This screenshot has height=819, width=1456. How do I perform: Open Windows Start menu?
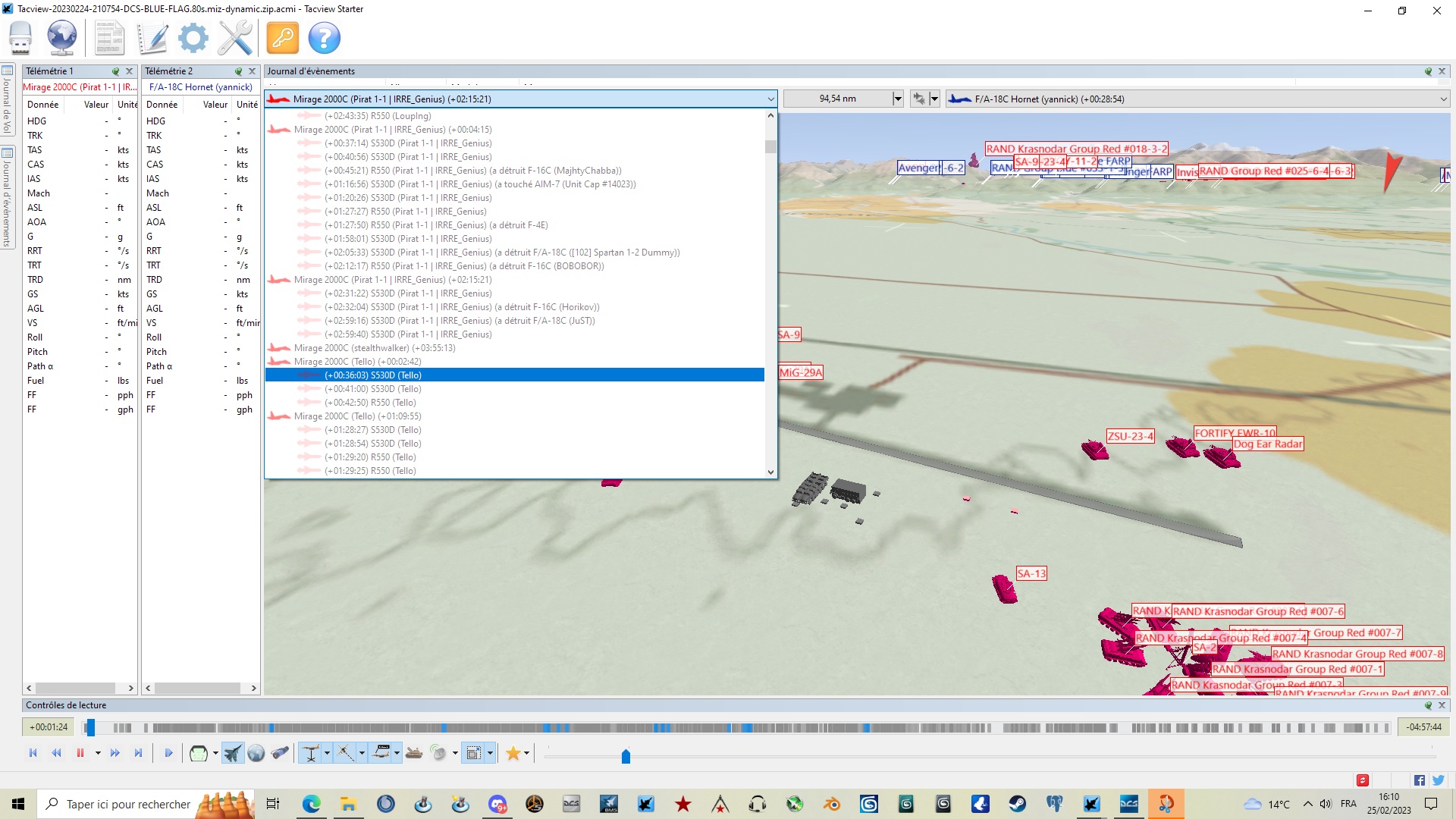[x=18, y=804]
